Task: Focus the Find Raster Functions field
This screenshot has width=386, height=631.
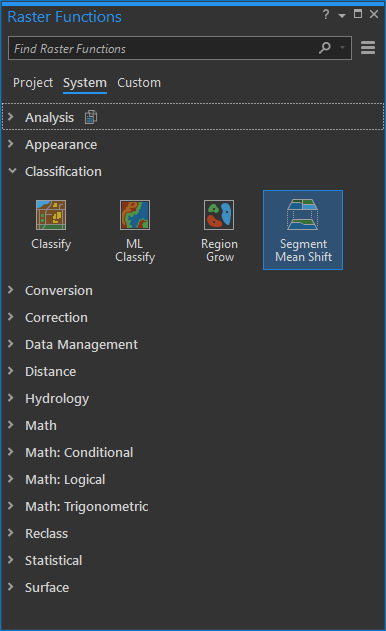Action: [163, 48]
